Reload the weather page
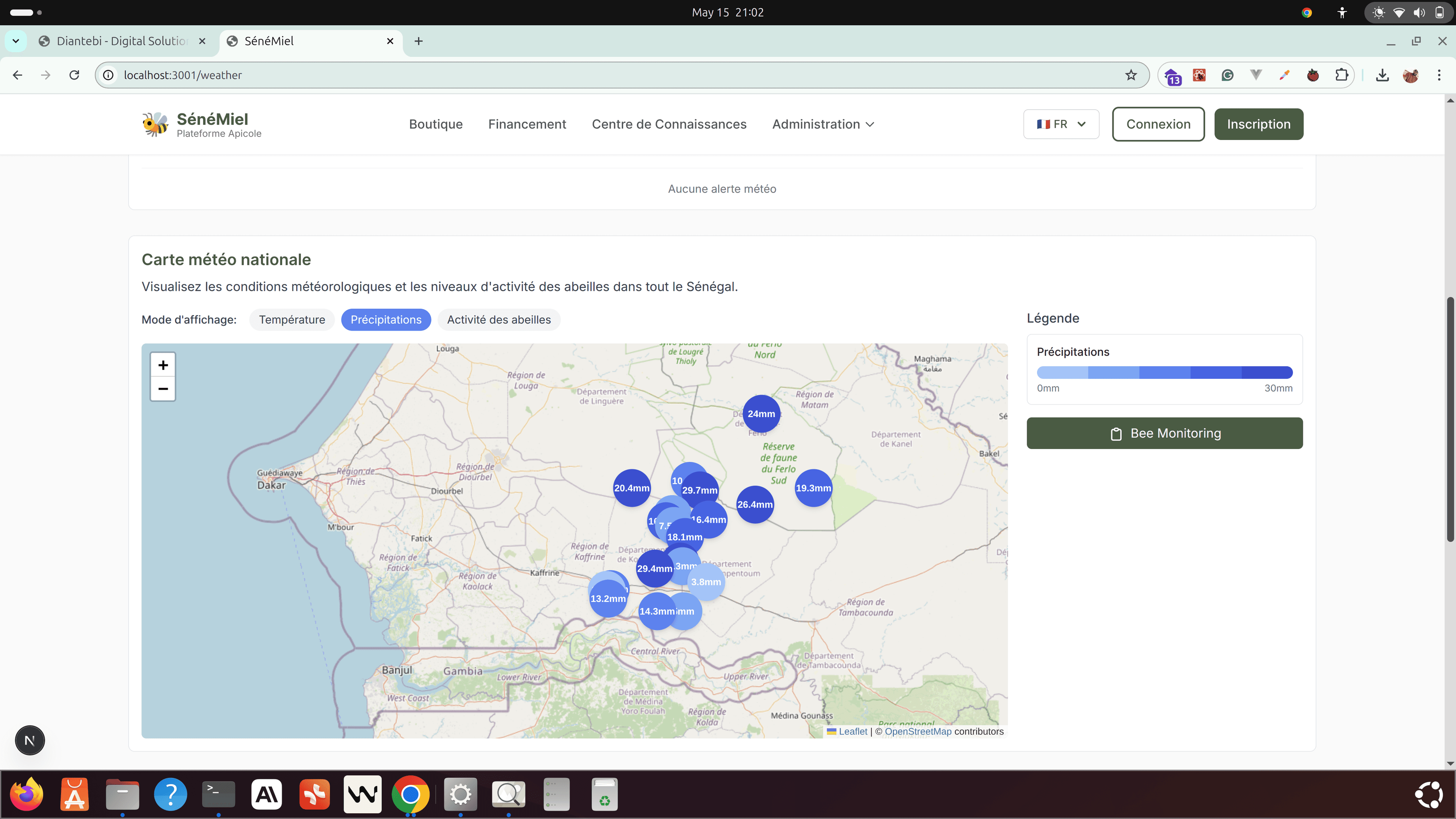 tap(74, 75)
